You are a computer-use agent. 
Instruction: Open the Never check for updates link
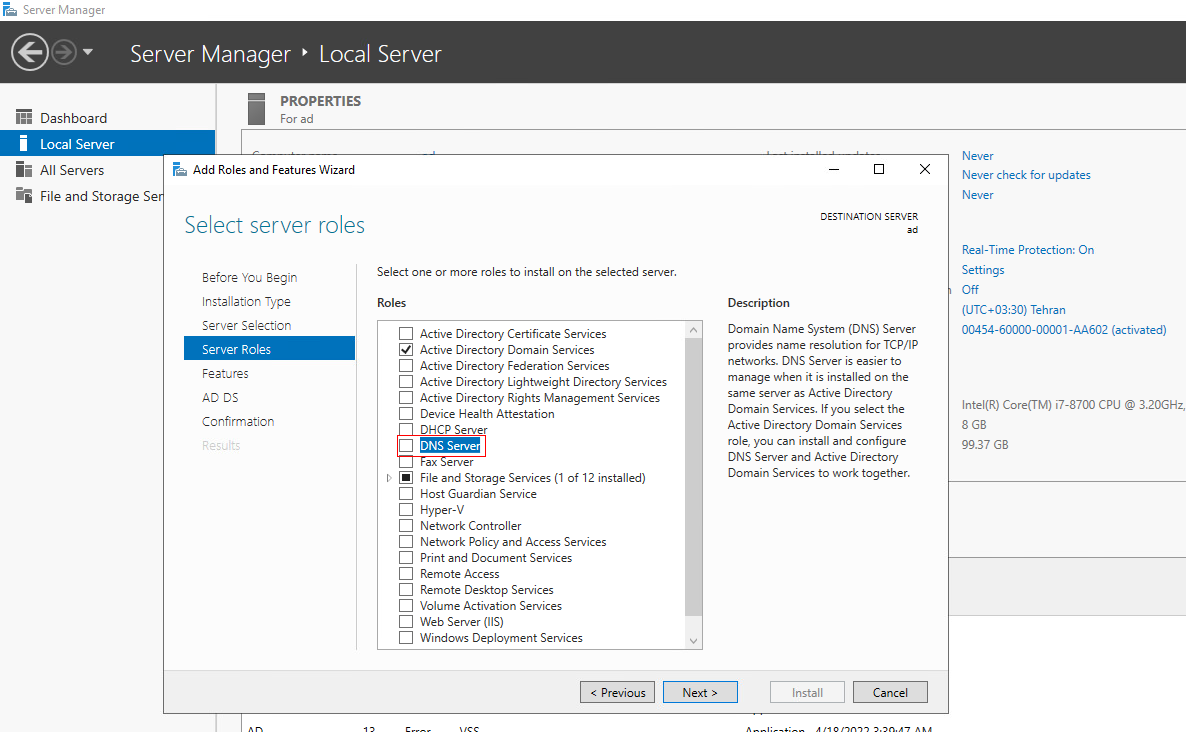(x=1026, y=175)
